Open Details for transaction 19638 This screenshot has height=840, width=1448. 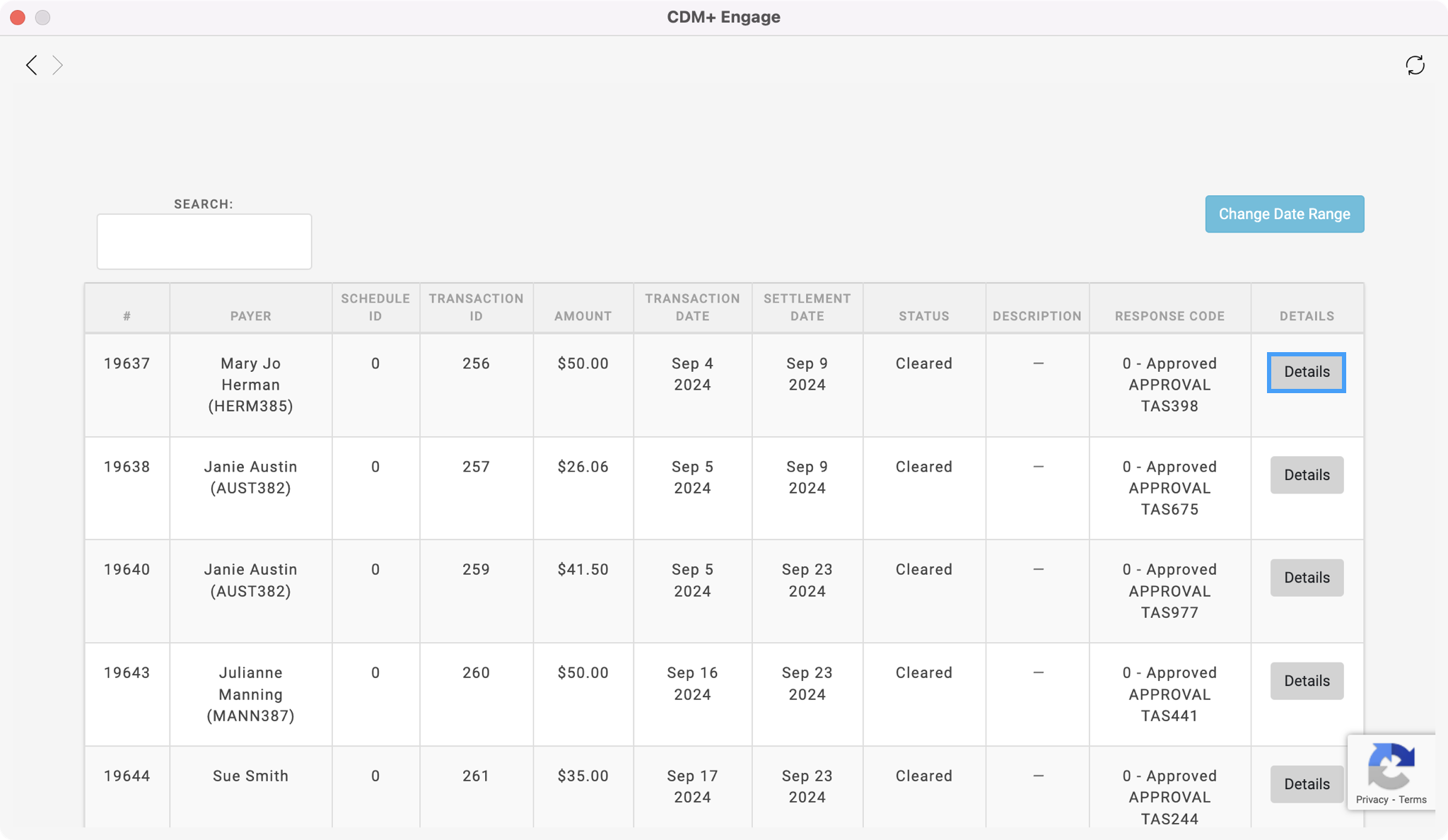point(1306,475)
